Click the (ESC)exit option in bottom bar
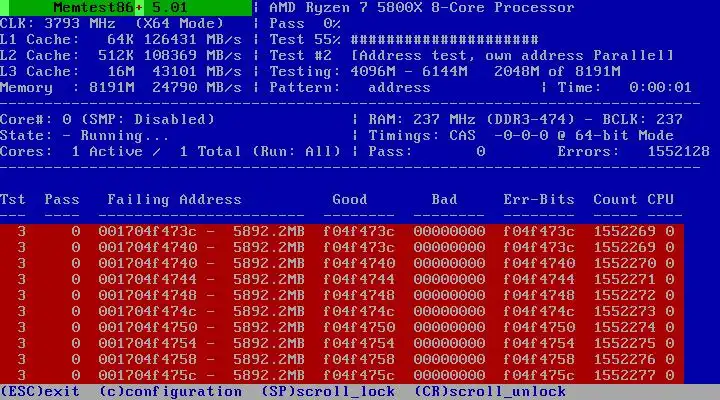Screen dimensions: 720x400 coord(40,392)
